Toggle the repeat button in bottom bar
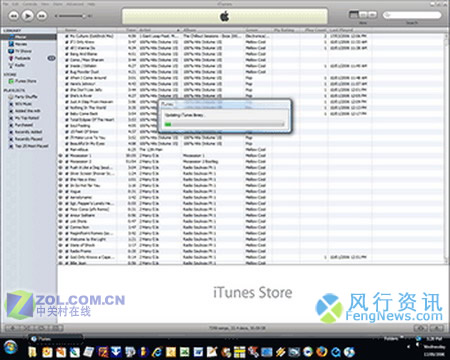The height and width of the screenshot is (360, 450). (x=42, y=328)
